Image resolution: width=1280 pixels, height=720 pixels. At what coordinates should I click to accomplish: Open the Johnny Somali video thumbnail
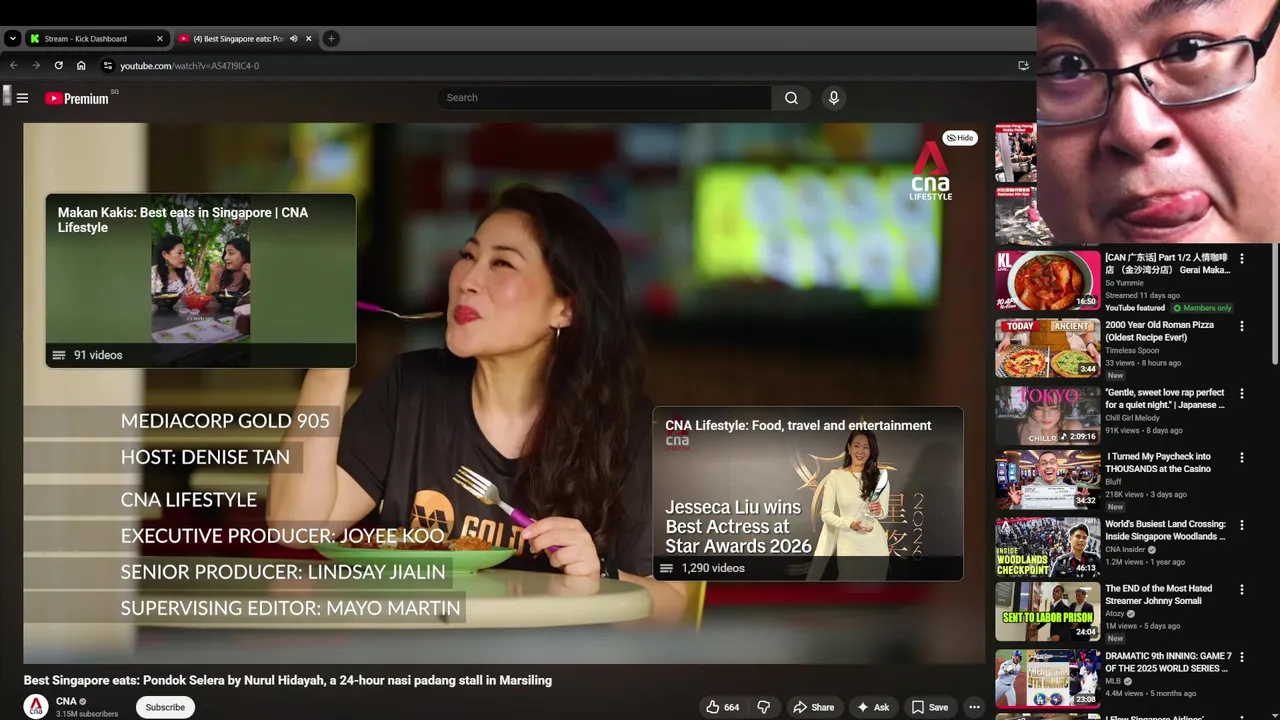tap(1047, 612)
